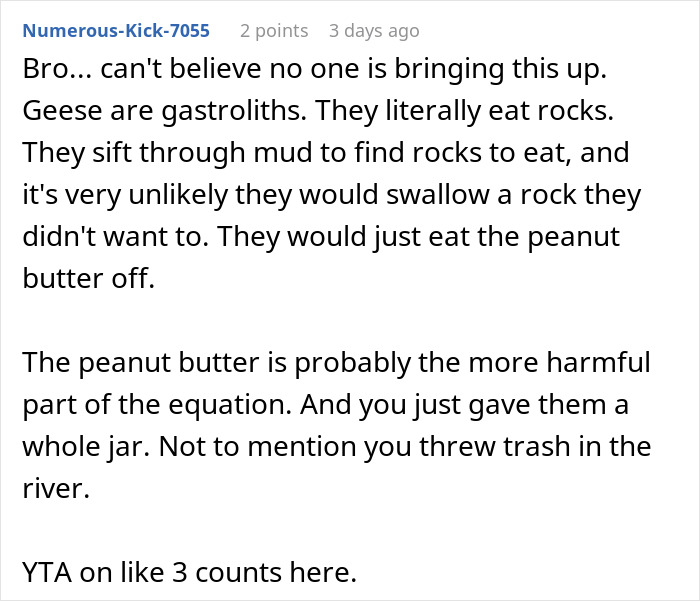Open the Numerous-Kick-7055 user profile
Screen dimensions: 700x601
point(116,31)
